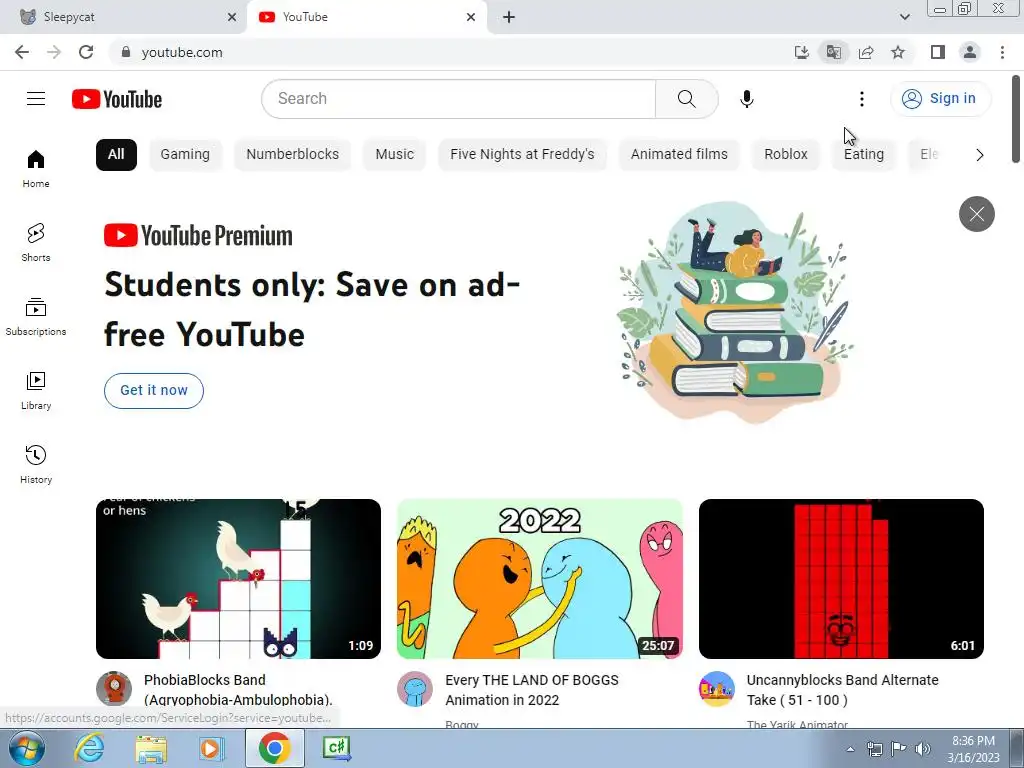Go back with browser back arrow
1024x768 pixels.
[x=22, y=52]
